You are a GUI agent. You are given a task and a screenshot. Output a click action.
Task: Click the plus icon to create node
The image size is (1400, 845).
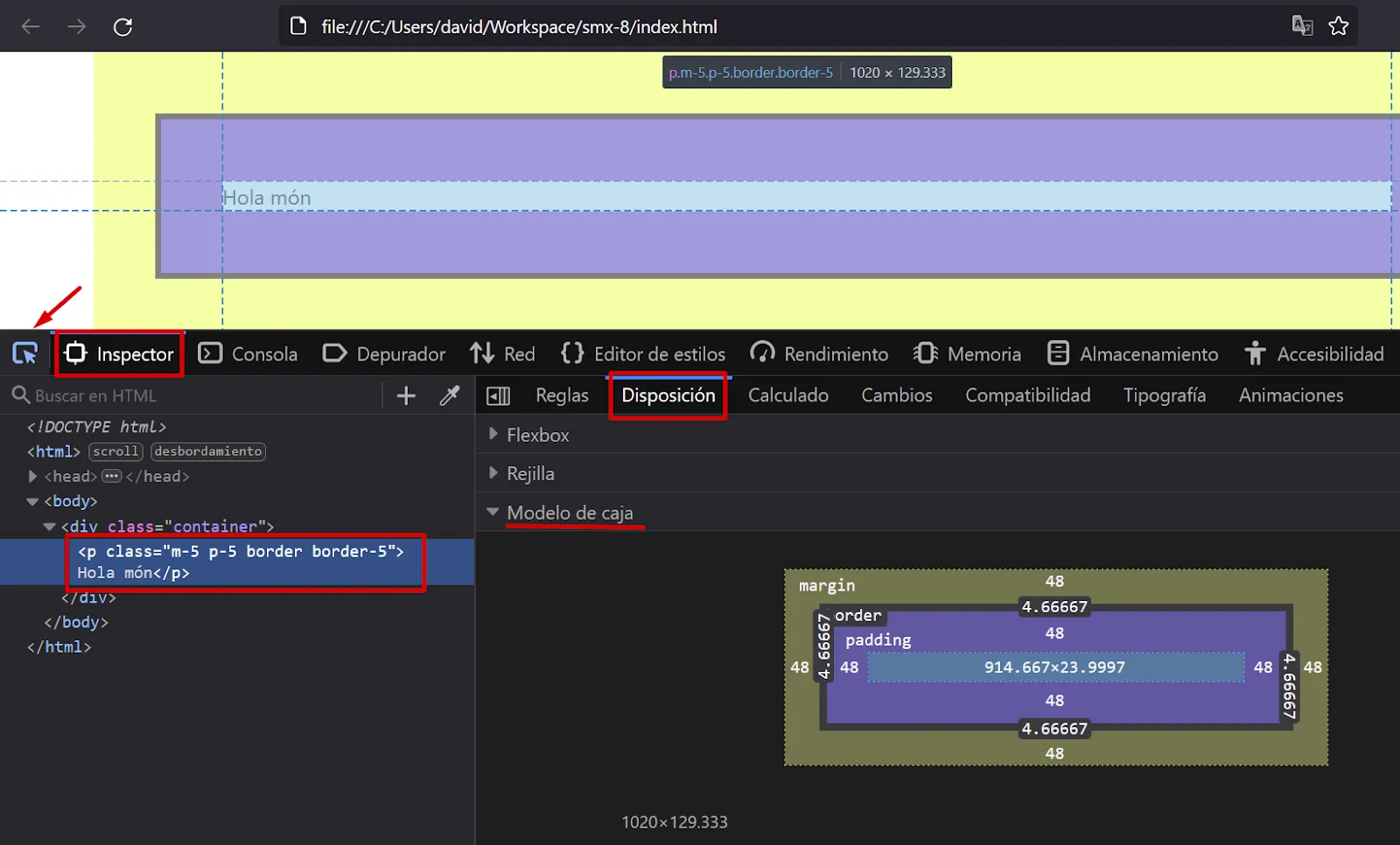406,395
